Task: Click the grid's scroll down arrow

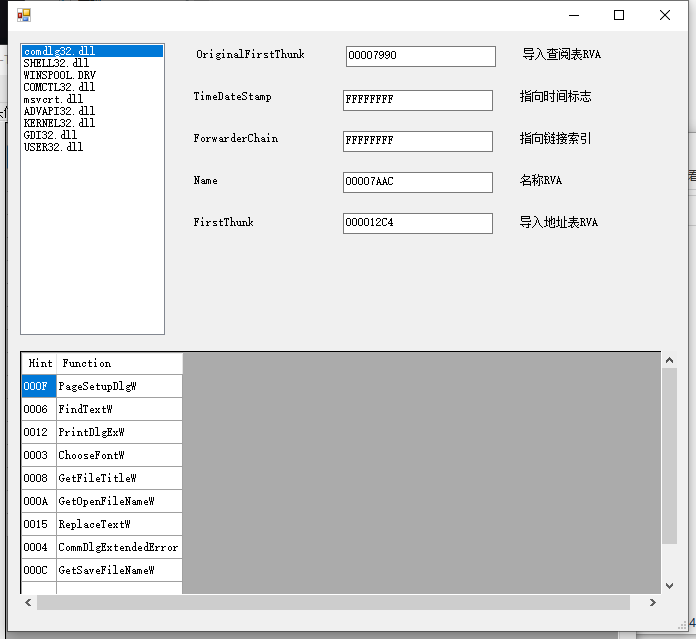Action: [669, 586]
